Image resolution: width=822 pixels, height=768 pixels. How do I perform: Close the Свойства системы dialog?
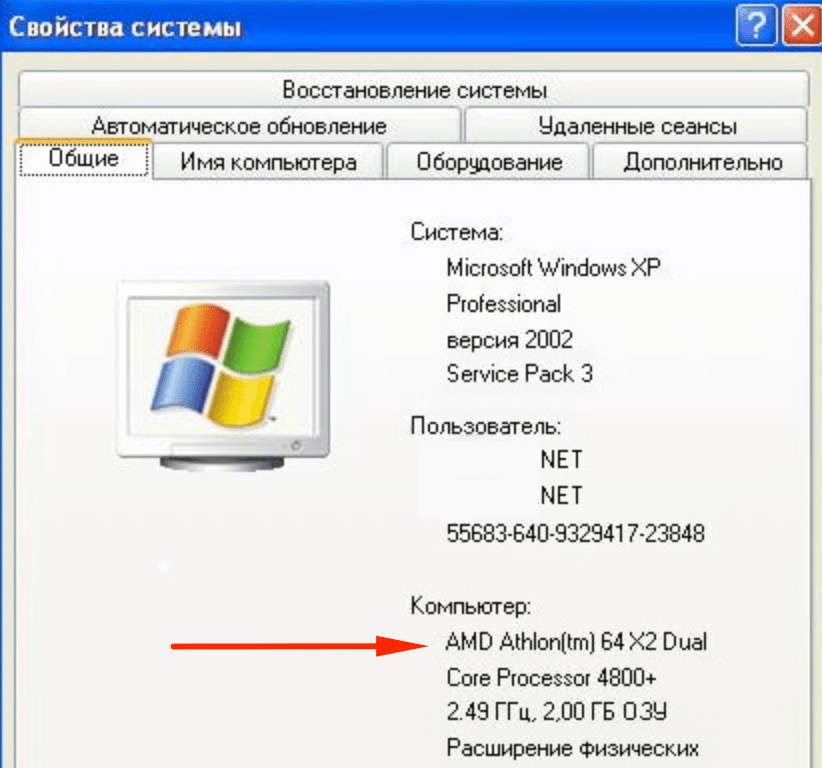802,25
